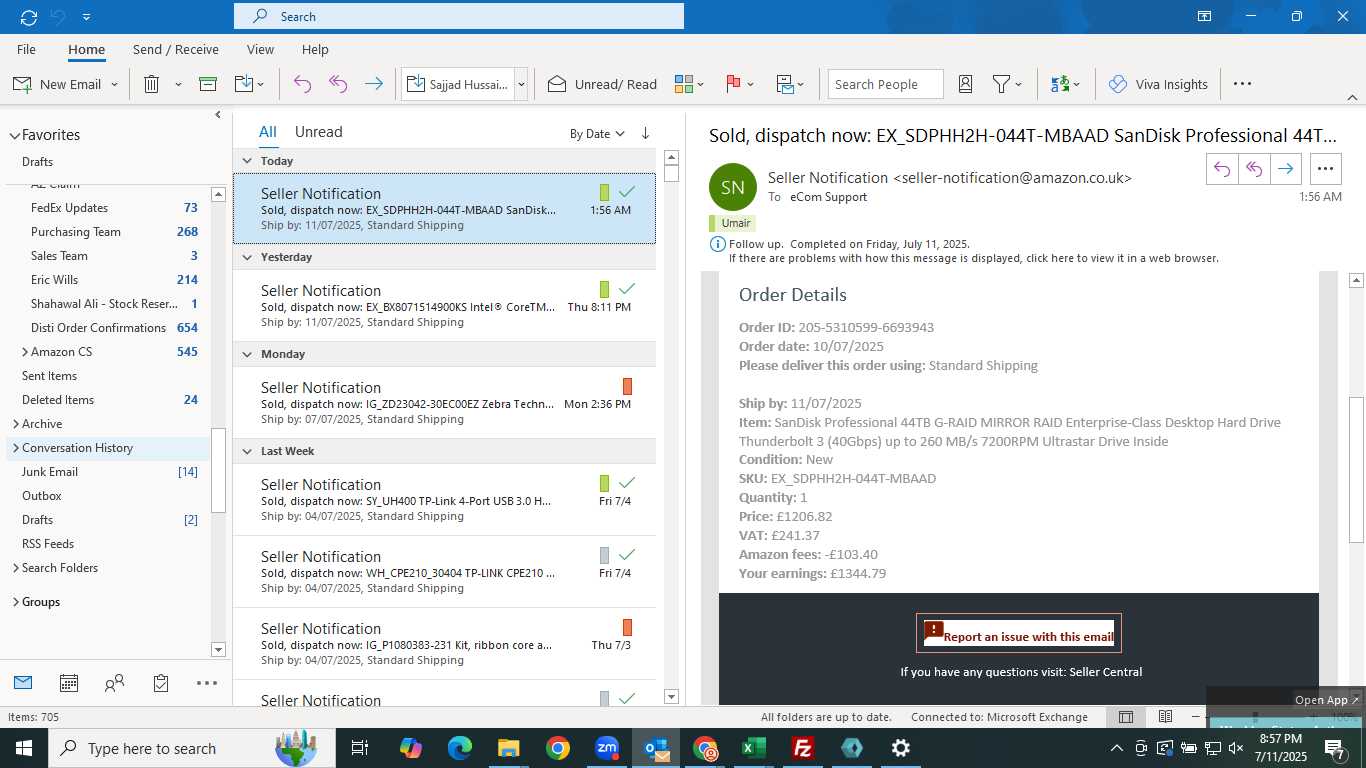Image resolution: width=1366 pixels, height=768 pixels.
Task: Click inside the Search People field
Action: (885, 84)
